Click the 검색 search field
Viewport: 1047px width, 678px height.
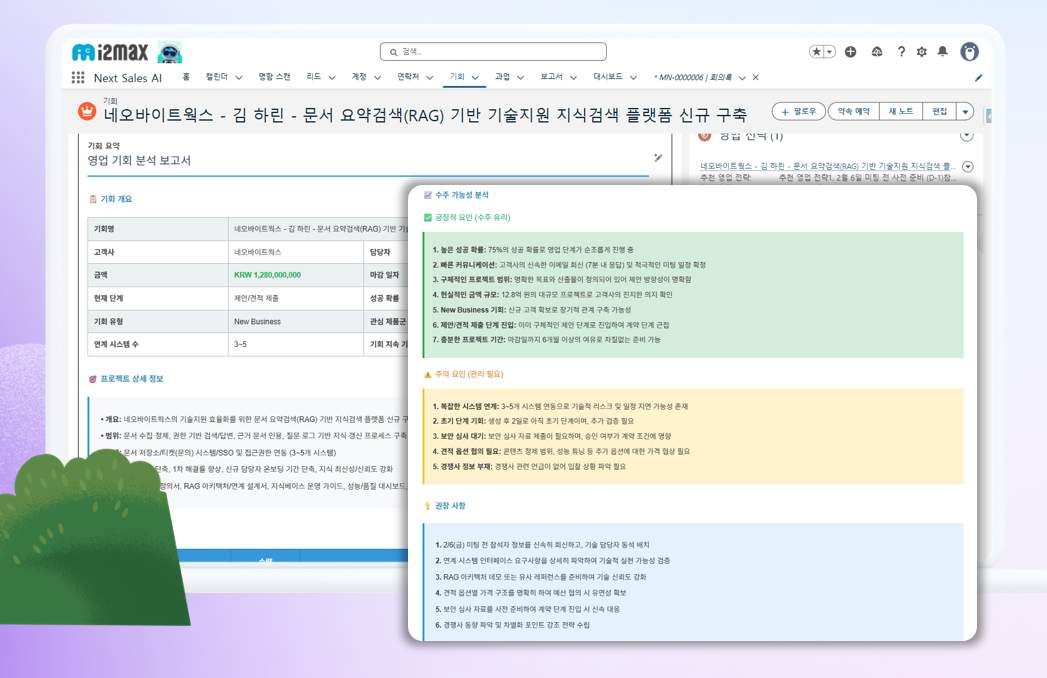click(x=493, y=51)
